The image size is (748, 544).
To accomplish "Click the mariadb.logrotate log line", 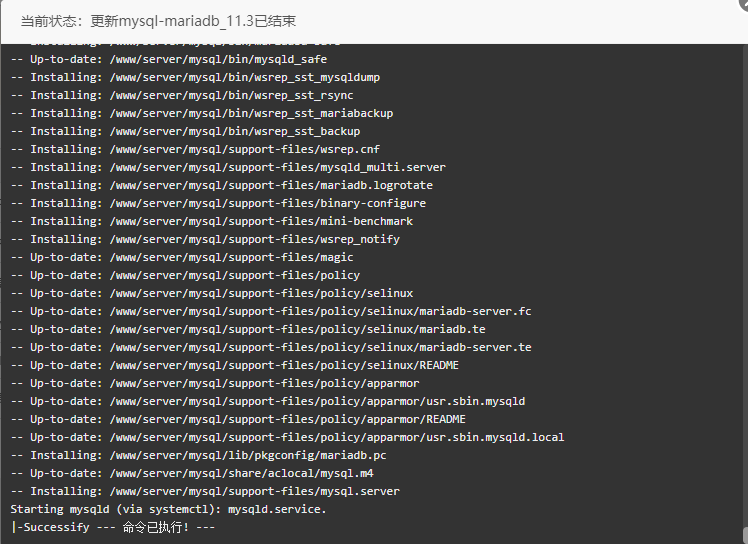I will 222,185.
